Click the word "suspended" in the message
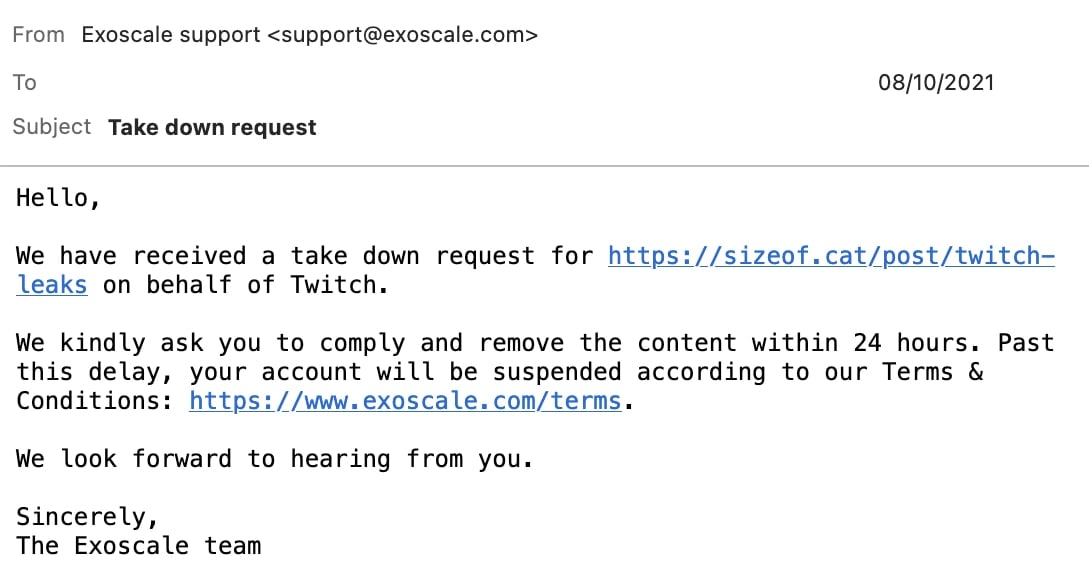 550,372
